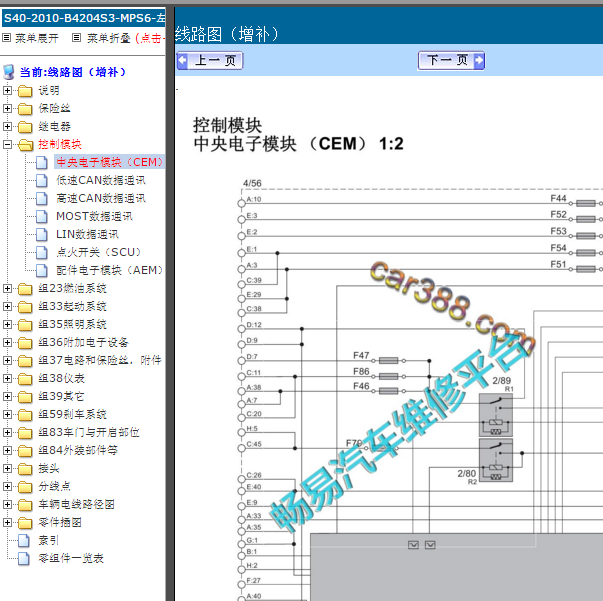The width and height of the screenshot is (603, 601).
Task: Click connector label 4/56 in diagram
Action: (252, 183)
